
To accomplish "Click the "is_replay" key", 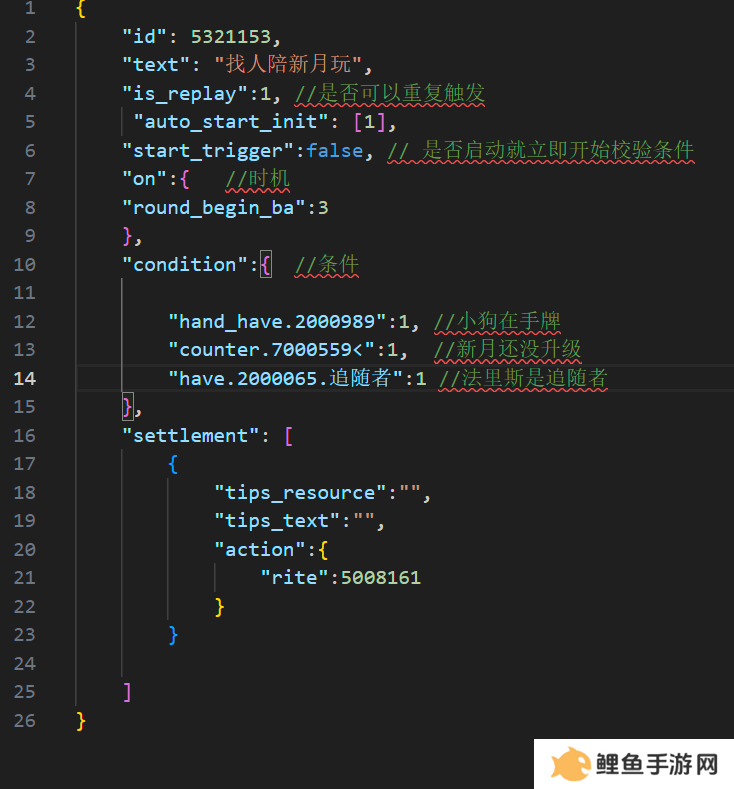I will click(185, 94).
